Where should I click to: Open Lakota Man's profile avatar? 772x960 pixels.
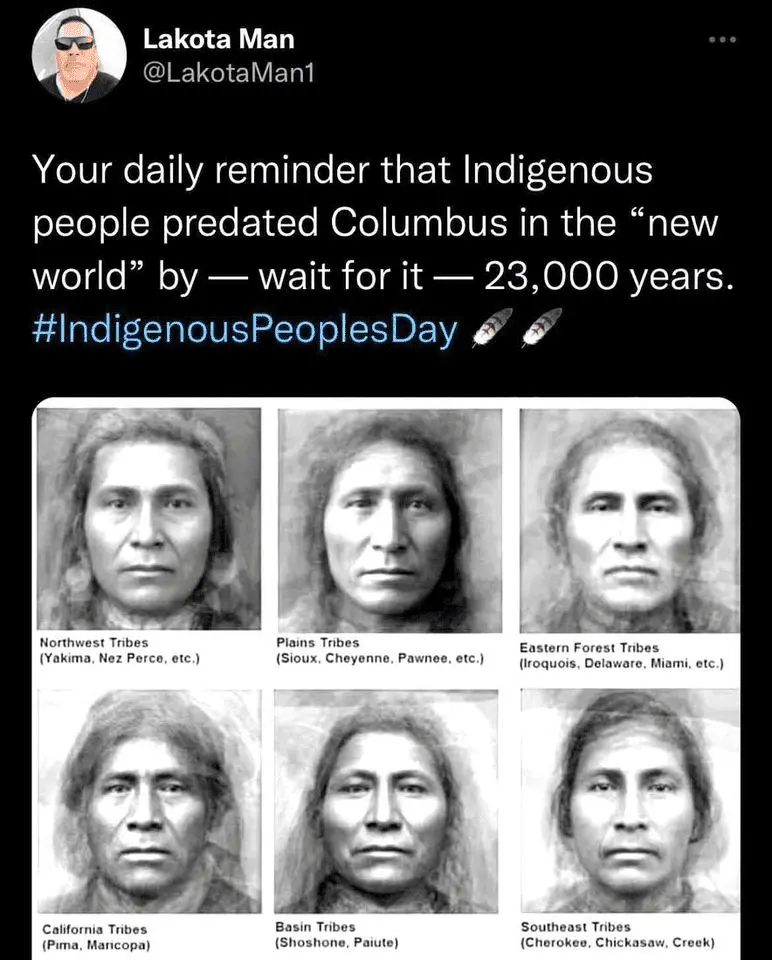coord(79,56)
